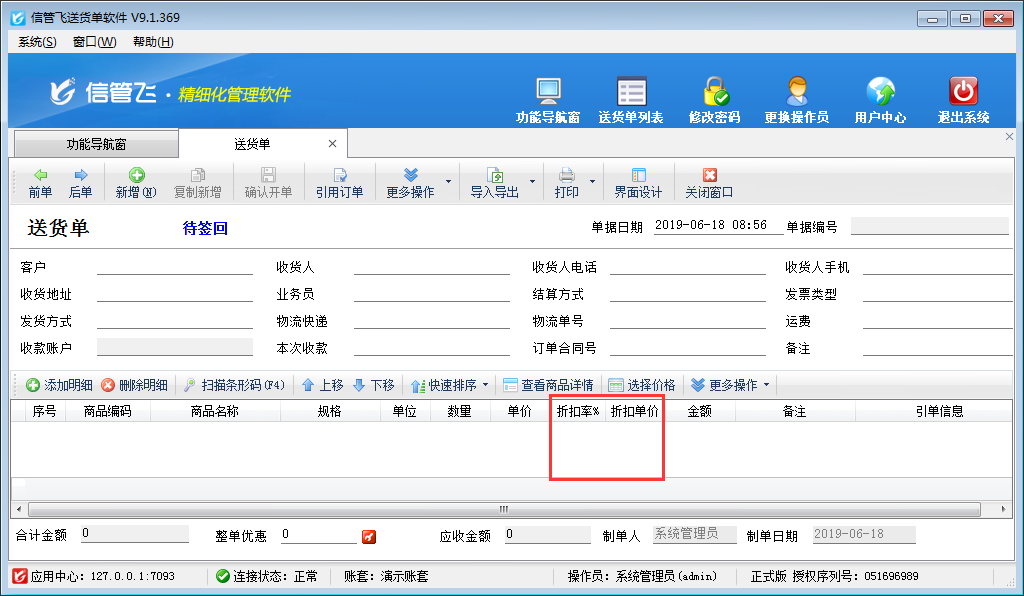Open the 系统(S) menu

coord(37,41)
